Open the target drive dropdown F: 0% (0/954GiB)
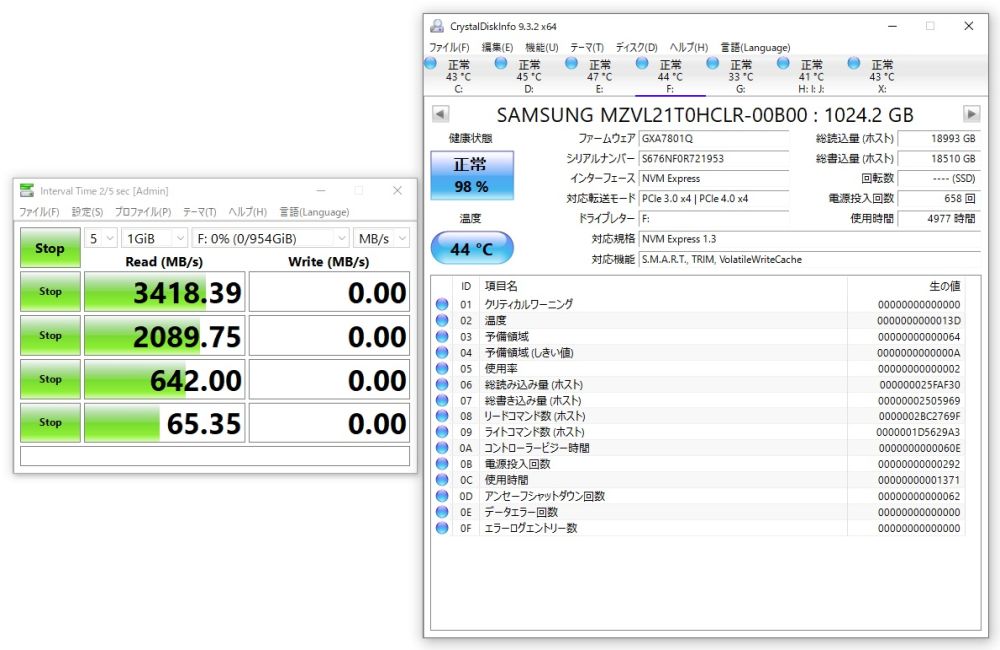Image resolution: width=1000 pixels, height=650 pixels. coord(271,239)
